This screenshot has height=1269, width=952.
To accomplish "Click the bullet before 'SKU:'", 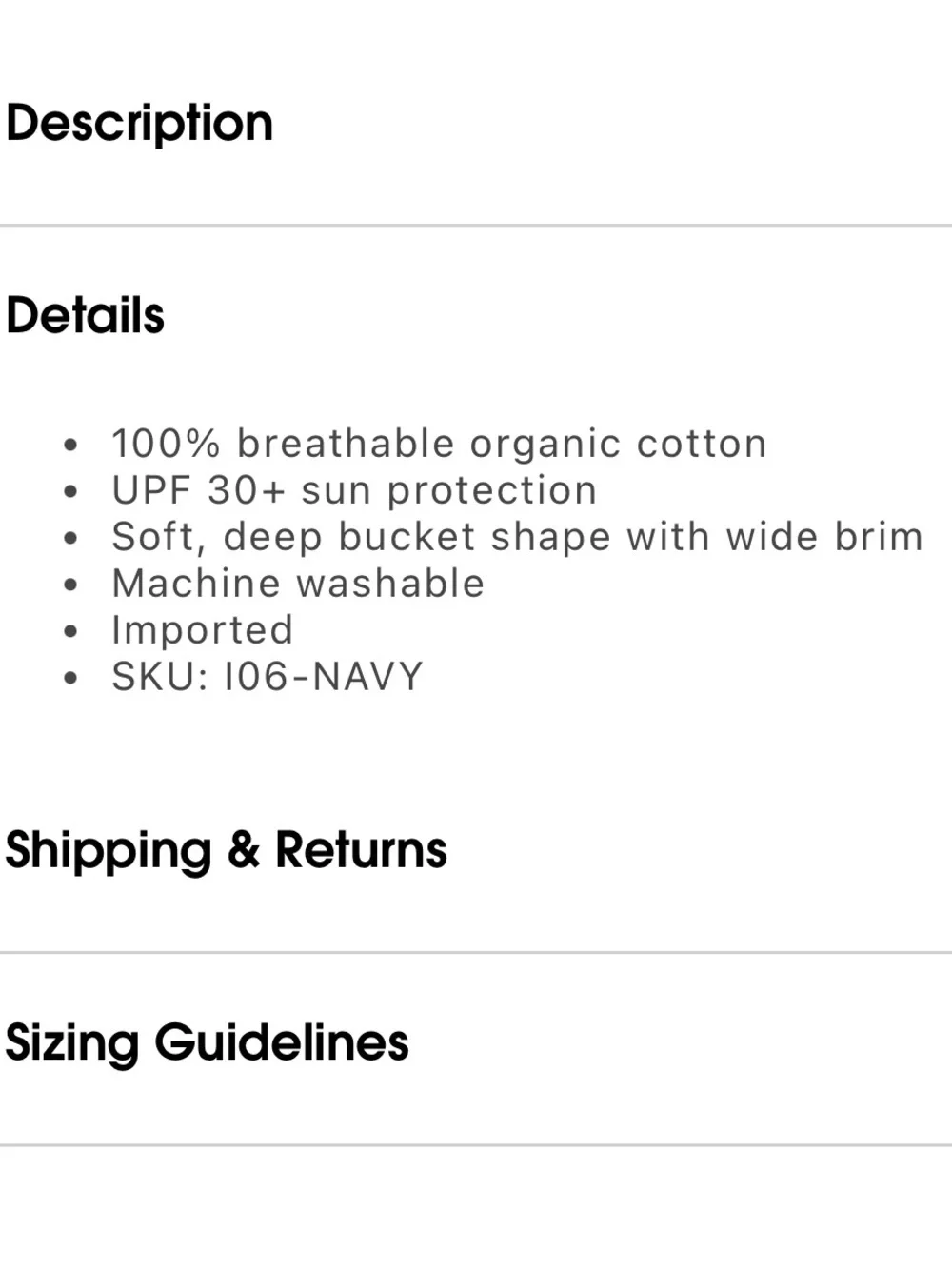I will point(70,678).
